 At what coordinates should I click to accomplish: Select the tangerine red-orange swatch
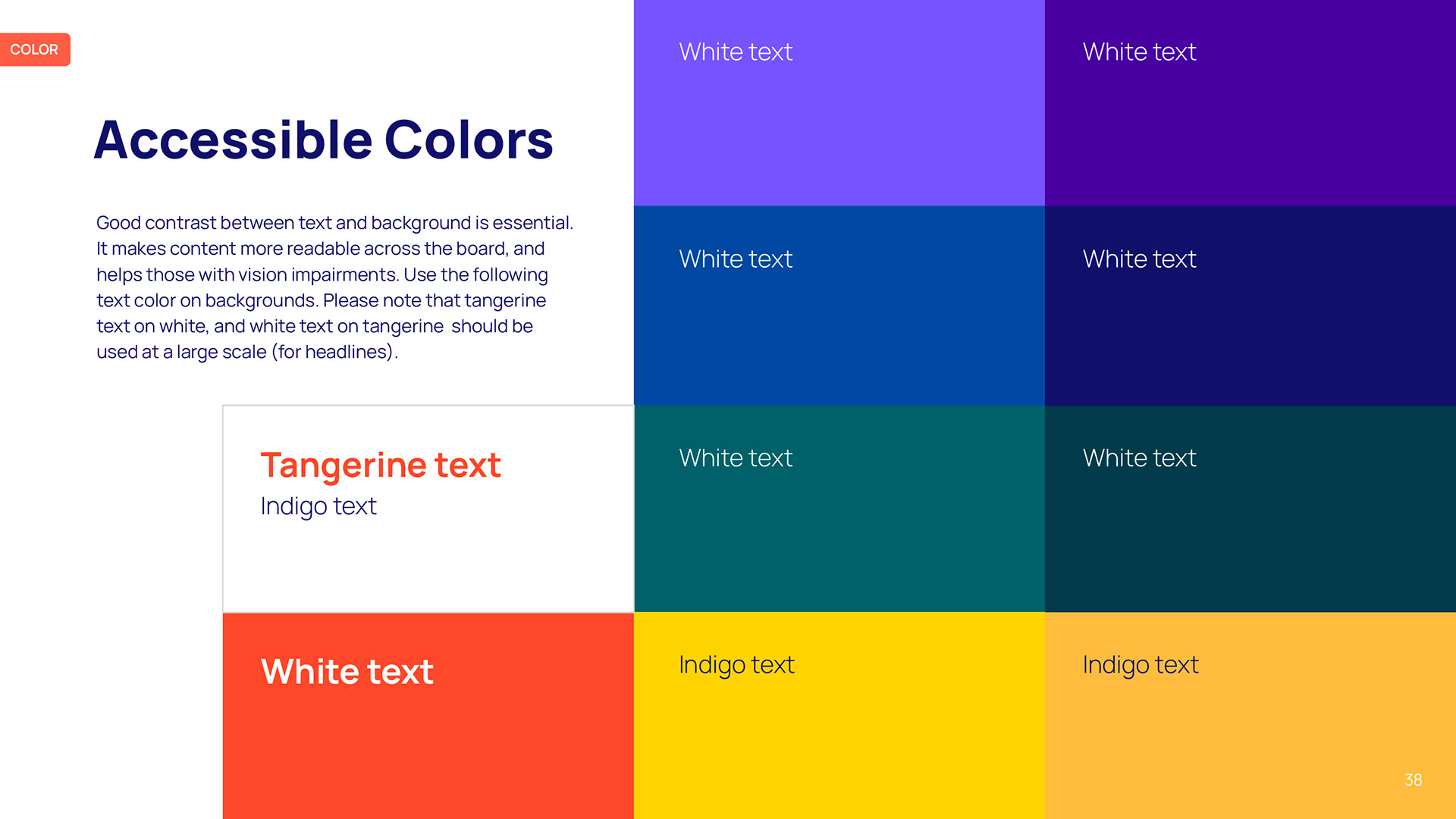point(428,751)
